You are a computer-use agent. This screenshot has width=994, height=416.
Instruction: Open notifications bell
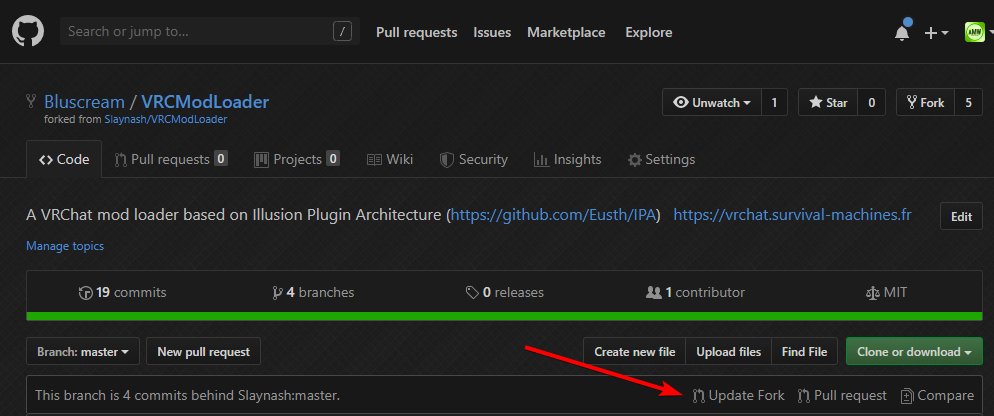[902, 32]
